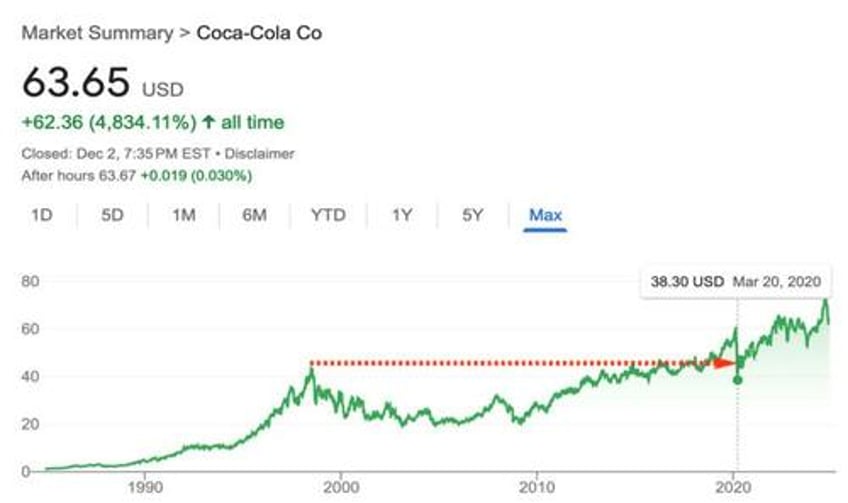Click the 63.65 USD price
This screenshot has width=848, height=503.
pos(103,83)
